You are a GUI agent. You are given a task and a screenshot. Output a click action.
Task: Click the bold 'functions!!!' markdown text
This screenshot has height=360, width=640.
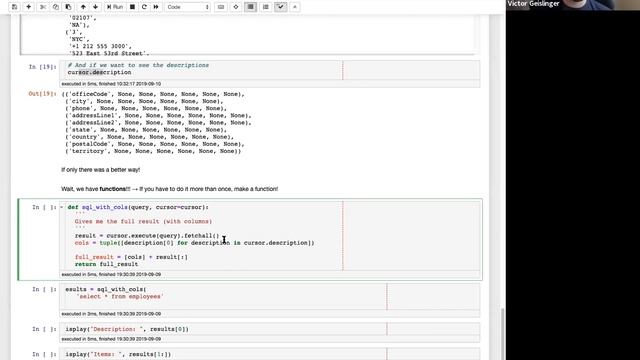[x=115, y=189]
